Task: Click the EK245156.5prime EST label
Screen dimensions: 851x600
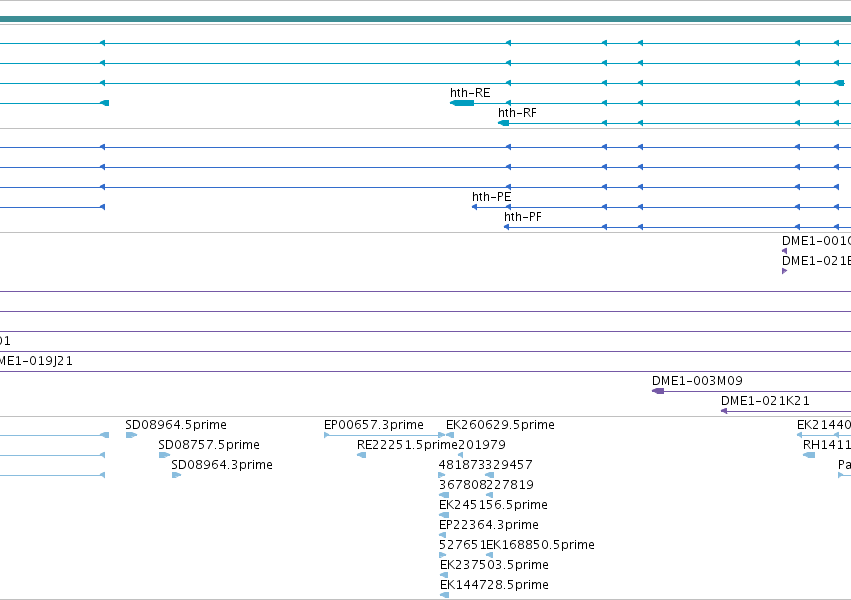Action: (493, 505)
